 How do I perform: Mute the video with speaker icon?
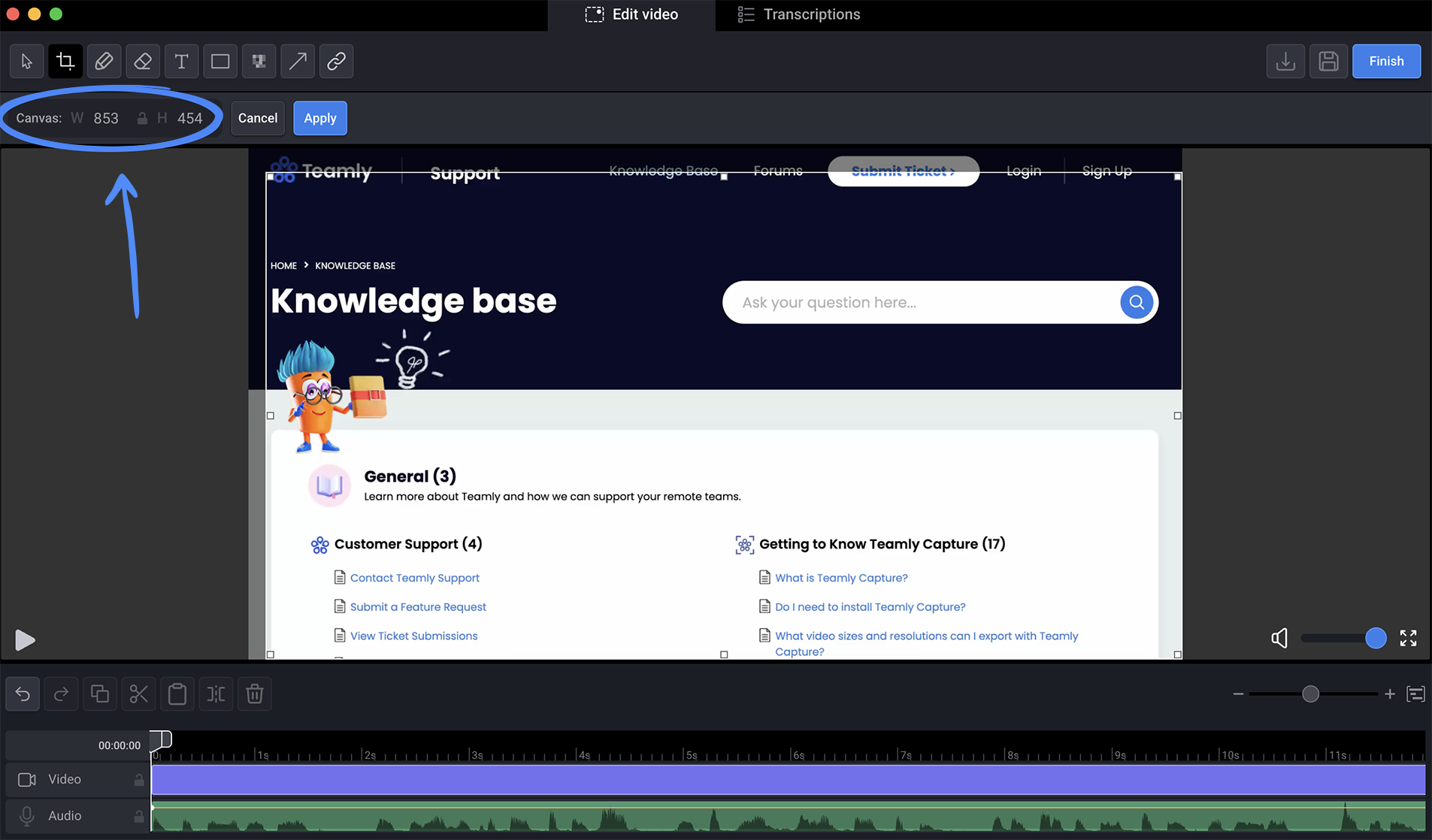[1279, 638]
